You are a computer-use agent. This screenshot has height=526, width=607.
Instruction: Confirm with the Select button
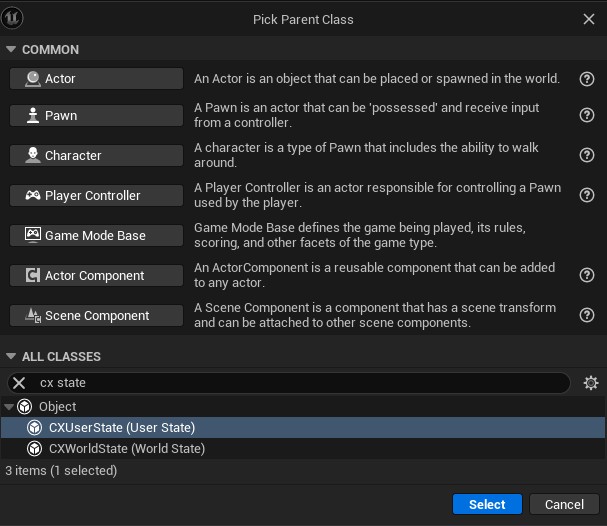pyautogui.click(x=487, y=504)
